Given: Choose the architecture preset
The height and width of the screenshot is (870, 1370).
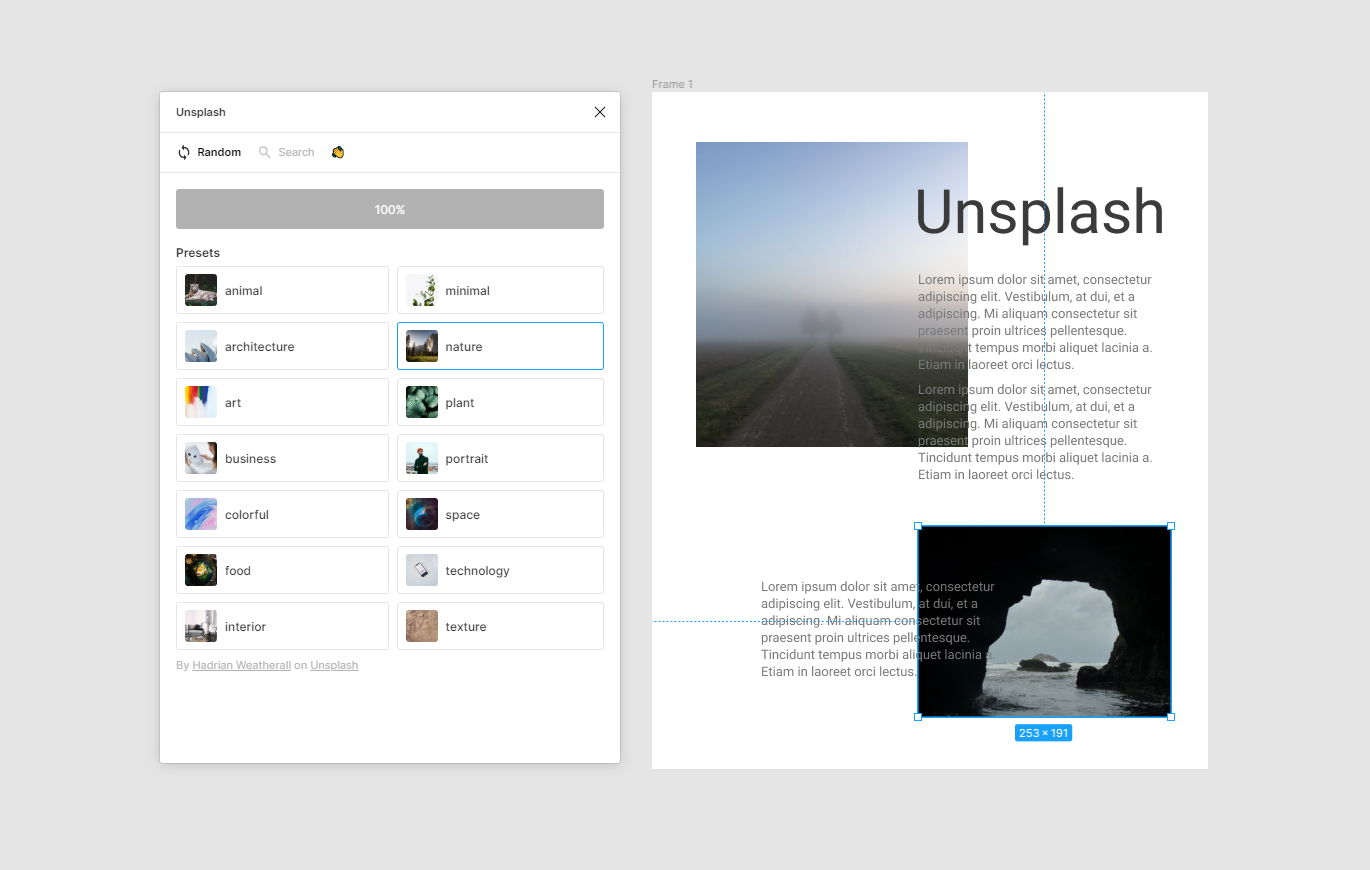Looking at the screenshot, I should pyautogui.click(x=282, y=346).
